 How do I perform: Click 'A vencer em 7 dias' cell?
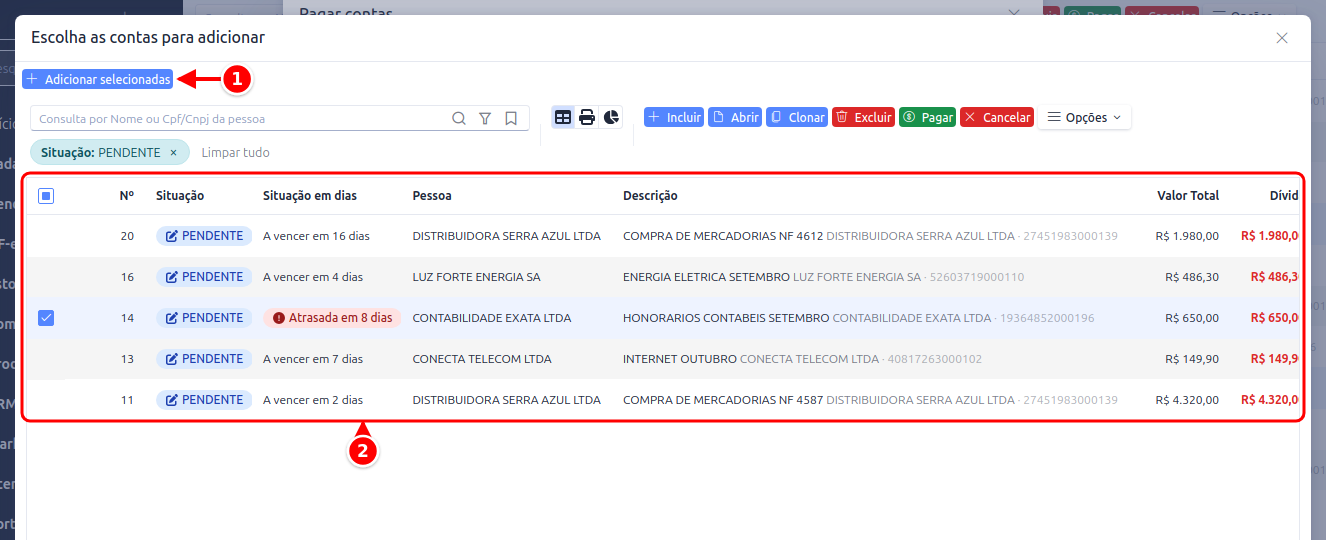click(313, 359)
